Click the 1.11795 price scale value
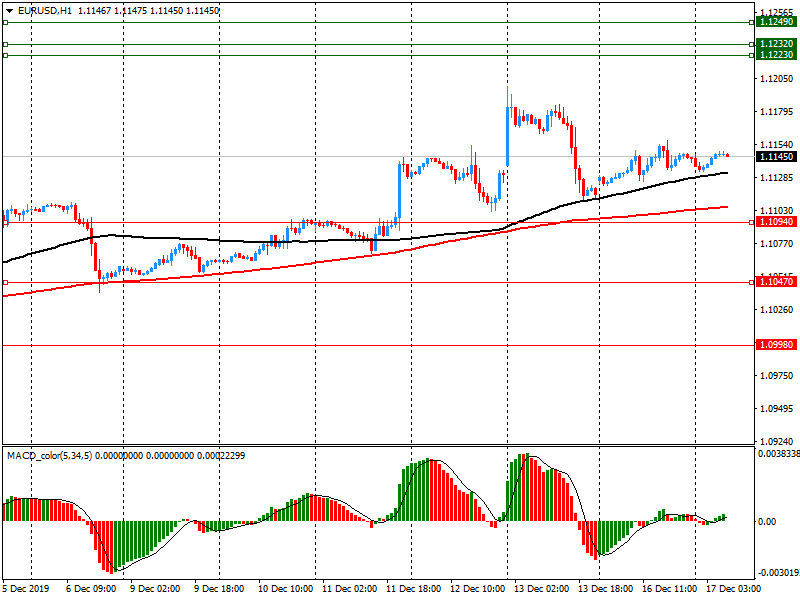The width and height of the screenshot is (800, 600). tap(777, 112)
